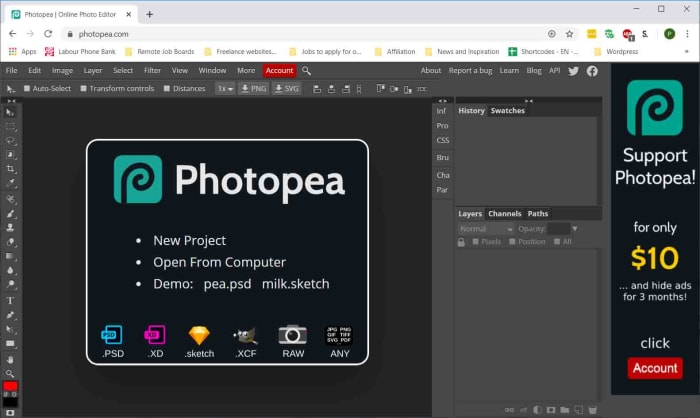Open the 1x export scale dropdown
The height and width of the screenshot is (418, 700).
click(x=225, y=89)
